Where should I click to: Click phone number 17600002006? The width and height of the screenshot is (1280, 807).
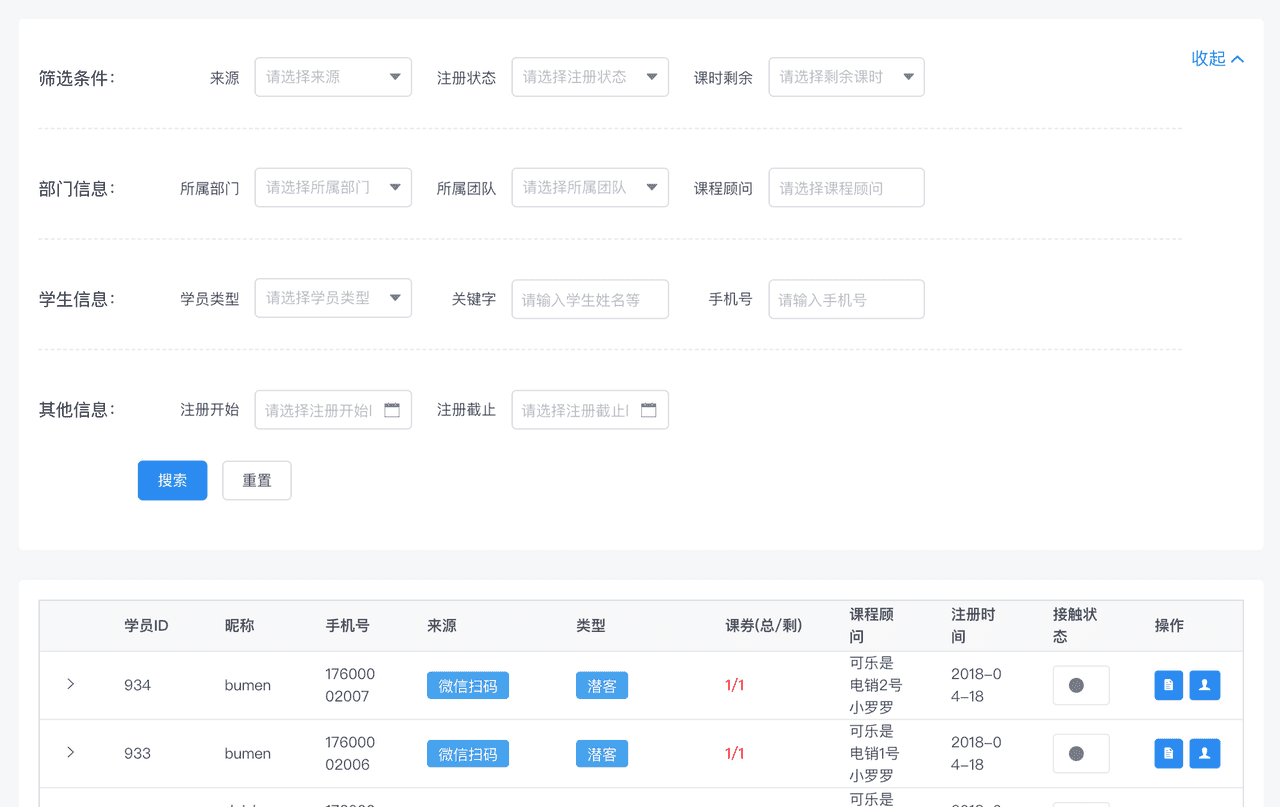(x=350, y=753)
